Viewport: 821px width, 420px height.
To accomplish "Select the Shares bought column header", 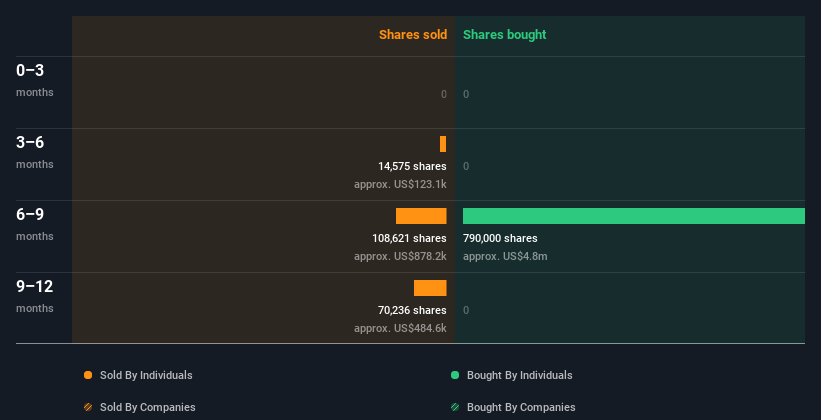I will [505, 35].
